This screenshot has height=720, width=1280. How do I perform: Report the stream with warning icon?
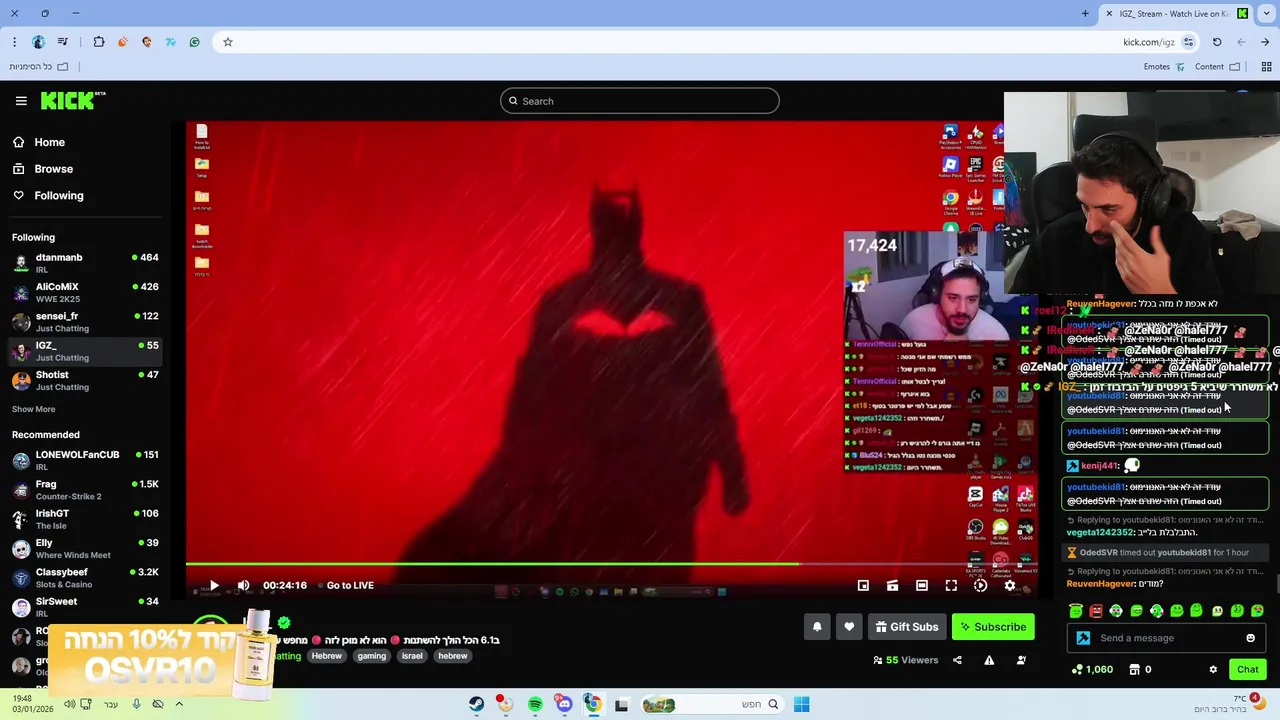click(x=989, y=660)
